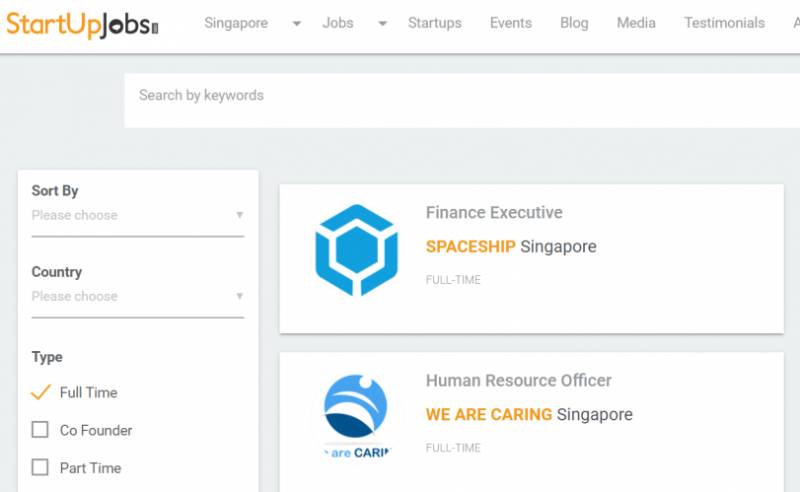Image resolution: width=800 pixels, height=492 pixels.
Task: Visit the SPACESHIP company link
Action: (470, 246)
